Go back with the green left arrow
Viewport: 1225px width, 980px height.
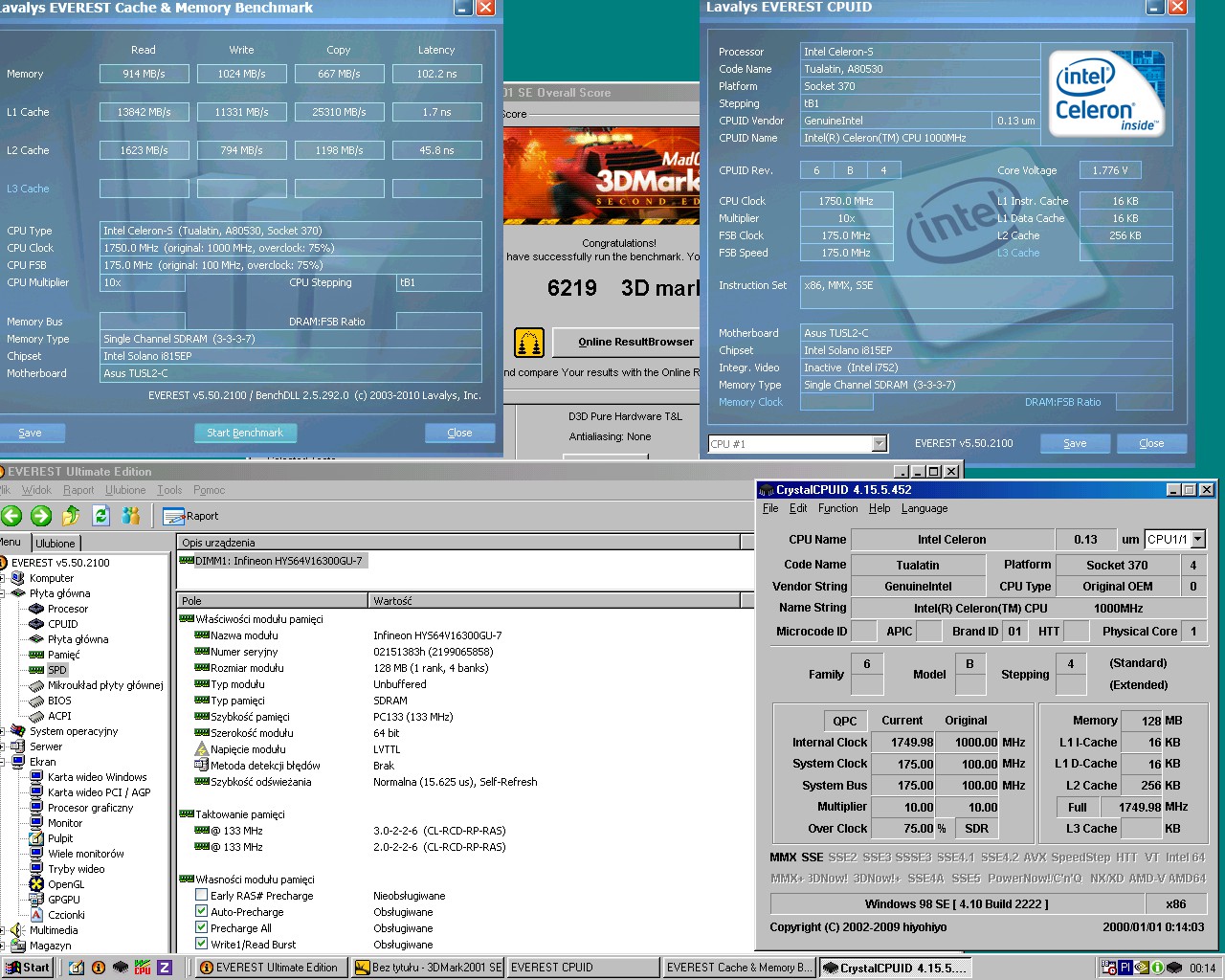11,516
